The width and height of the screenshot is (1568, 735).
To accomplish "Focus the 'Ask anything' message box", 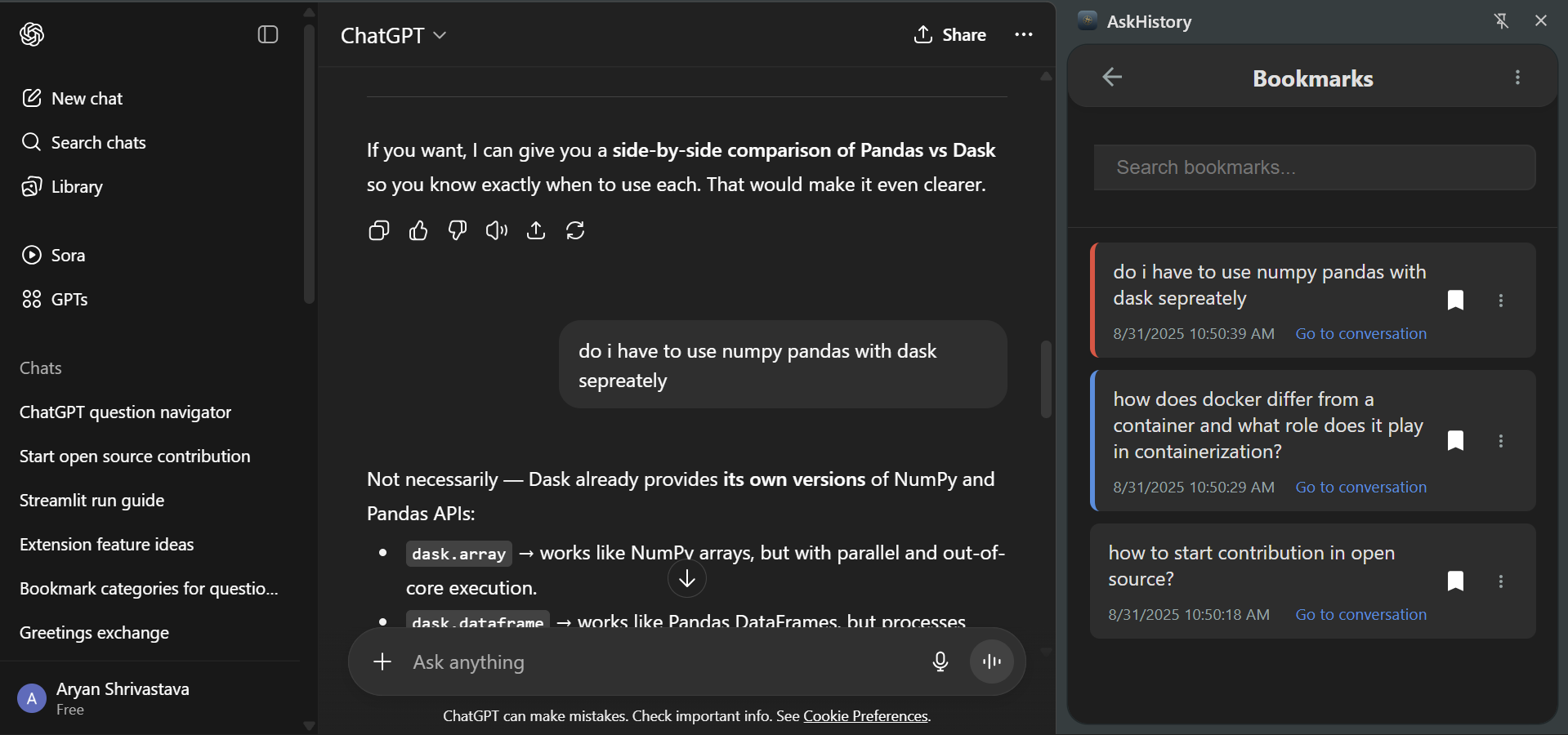I will click(660, 662).
